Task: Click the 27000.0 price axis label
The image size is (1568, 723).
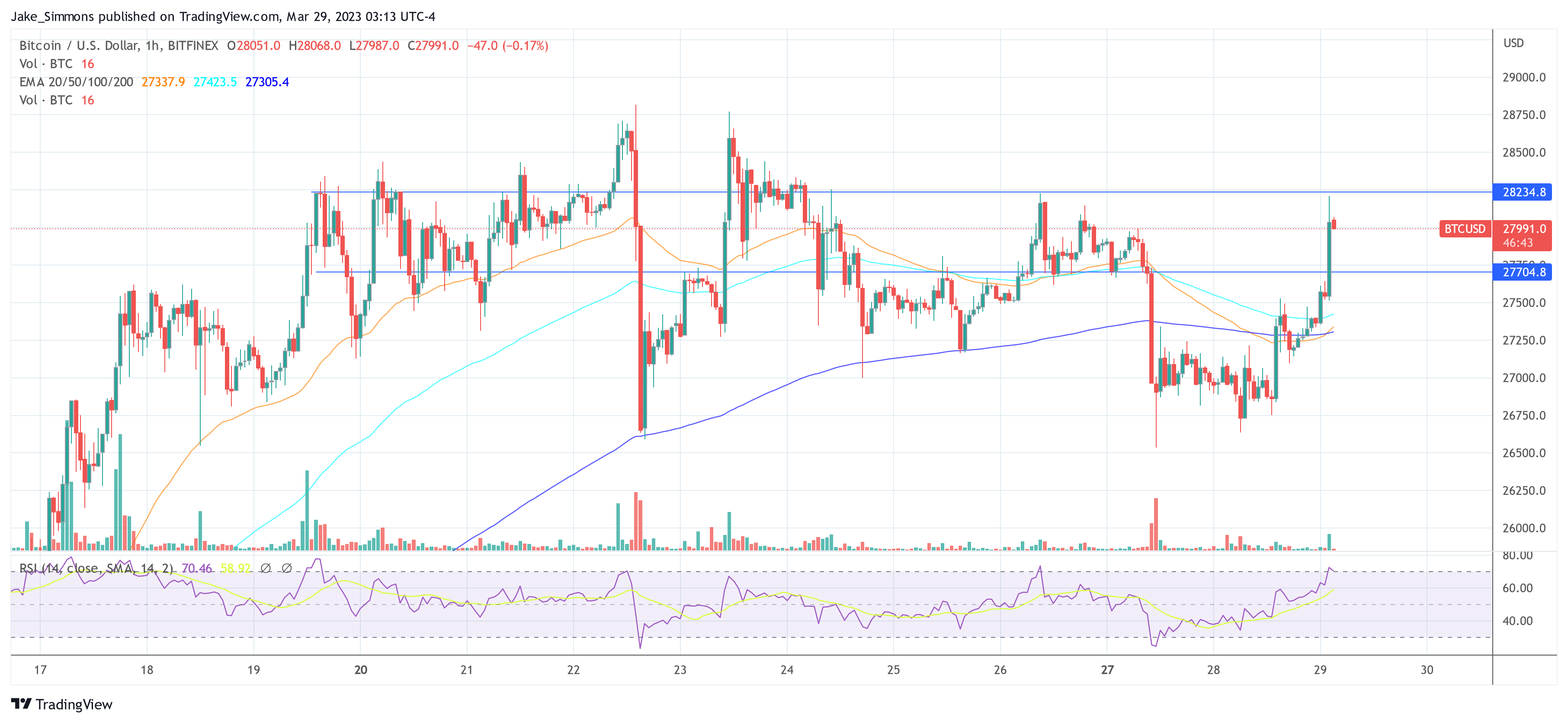Action: pyautogui.click(x=1523, y=378)
